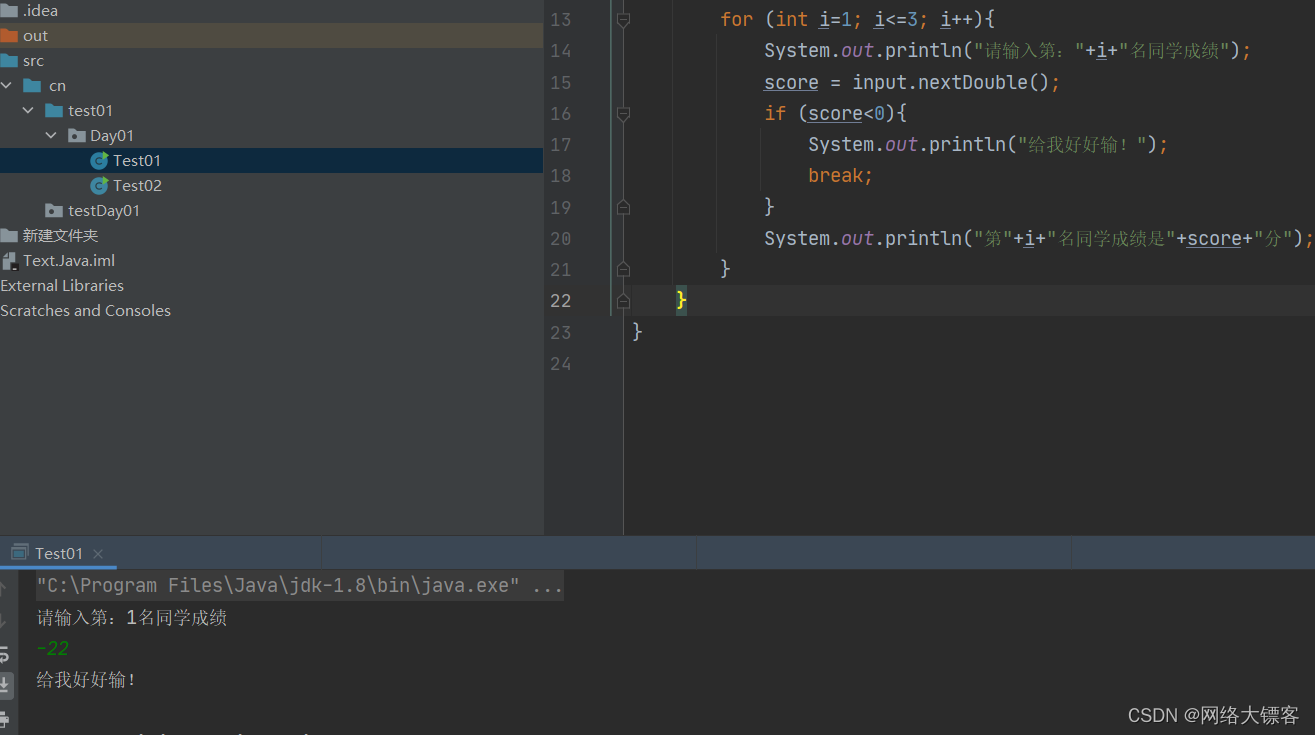Click gutter line number 17
The width and height of the screenshot is (1315, 735).
(560, 145)
